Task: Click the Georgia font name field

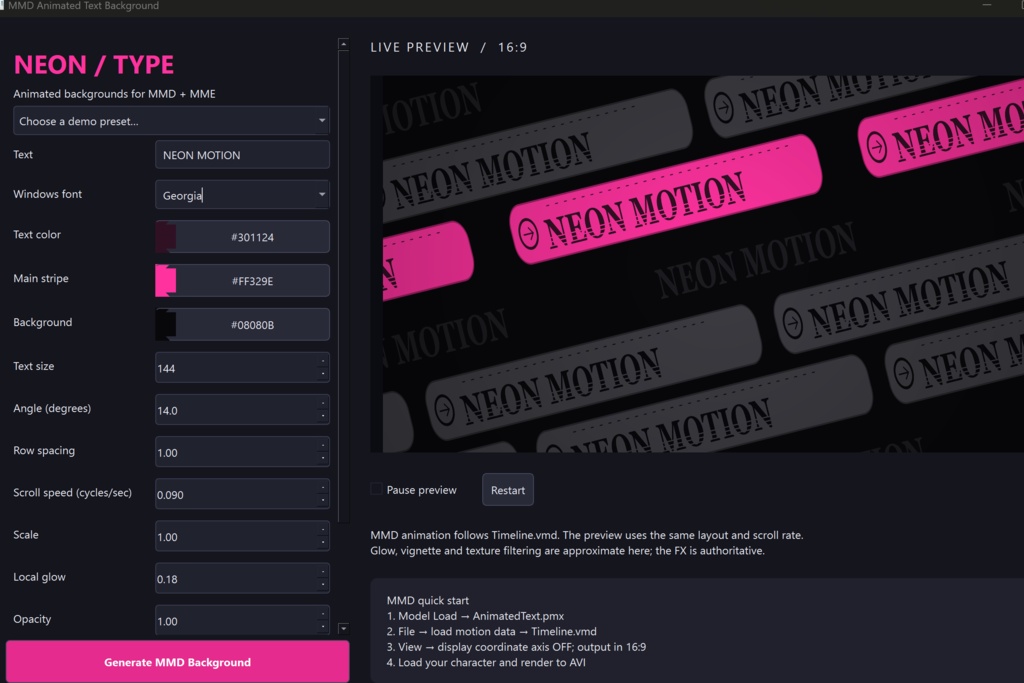Action: tap(235, 195)
